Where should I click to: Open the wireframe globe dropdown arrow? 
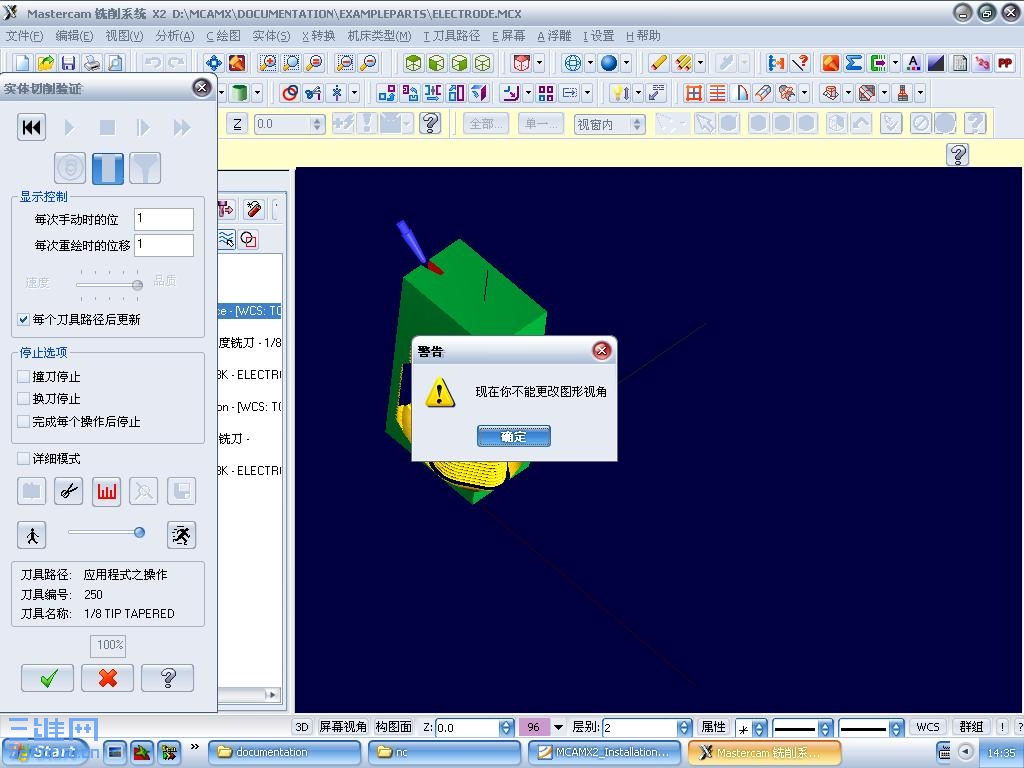(x=590, y=63)
